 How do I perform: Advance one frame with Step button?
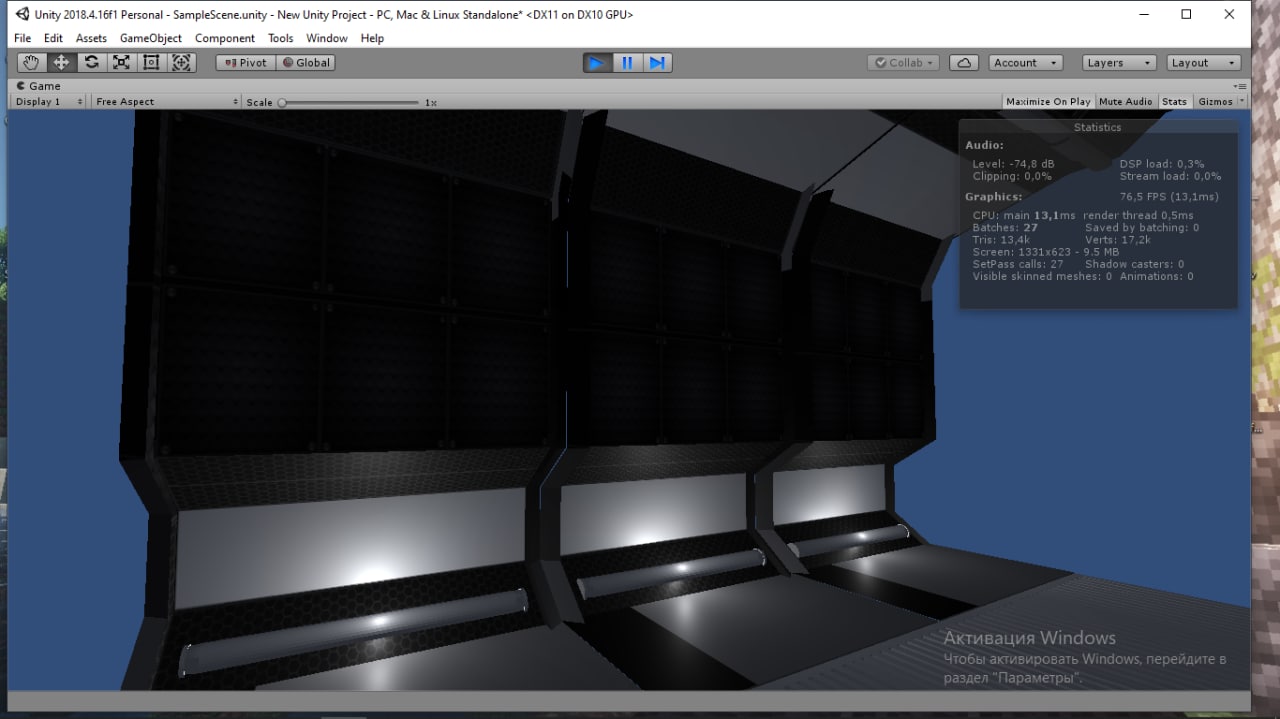tap(657, 63)
